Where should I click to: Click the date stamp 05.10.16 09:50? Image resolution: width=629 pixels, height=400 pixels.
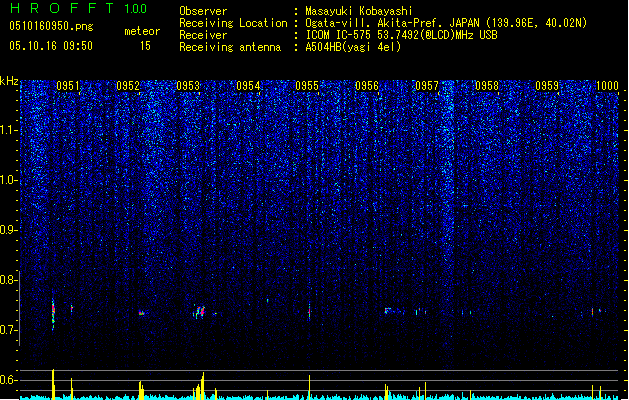51,46
